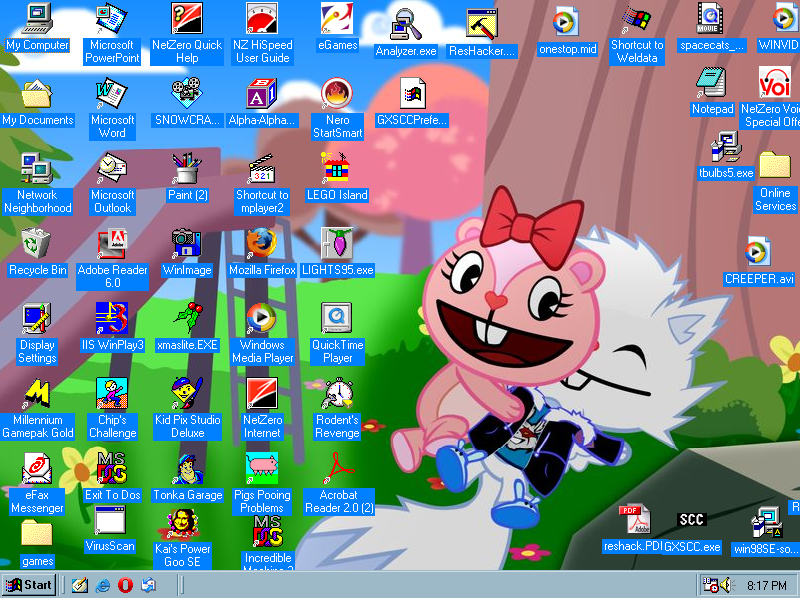The height and width of the screenshot is (598, 800).
Task: Open the volume control in system tray
Action: [724, 584]
